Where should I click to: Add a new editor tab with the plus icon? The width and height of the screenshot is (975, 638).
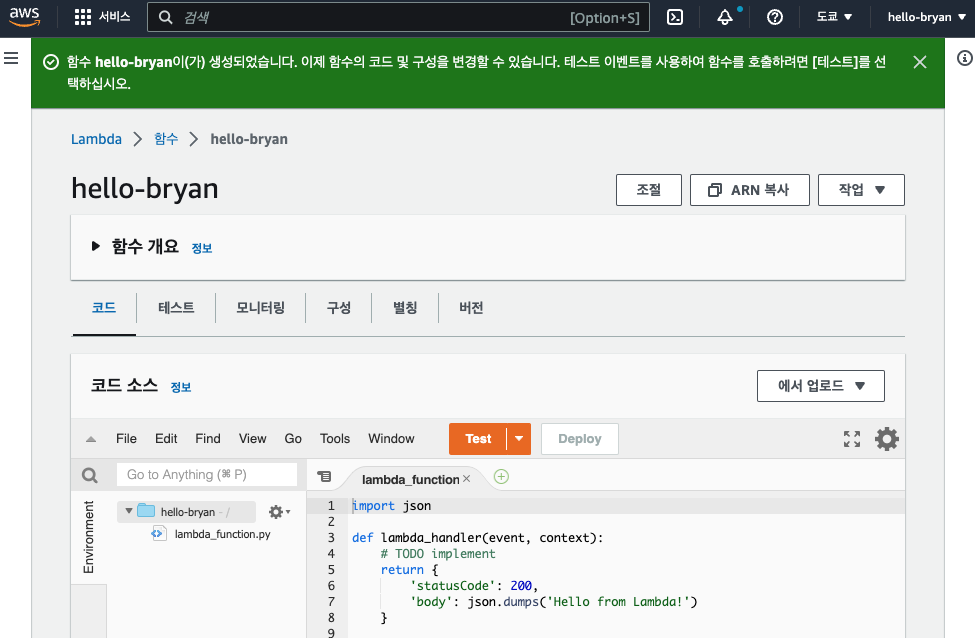(501, 477)
